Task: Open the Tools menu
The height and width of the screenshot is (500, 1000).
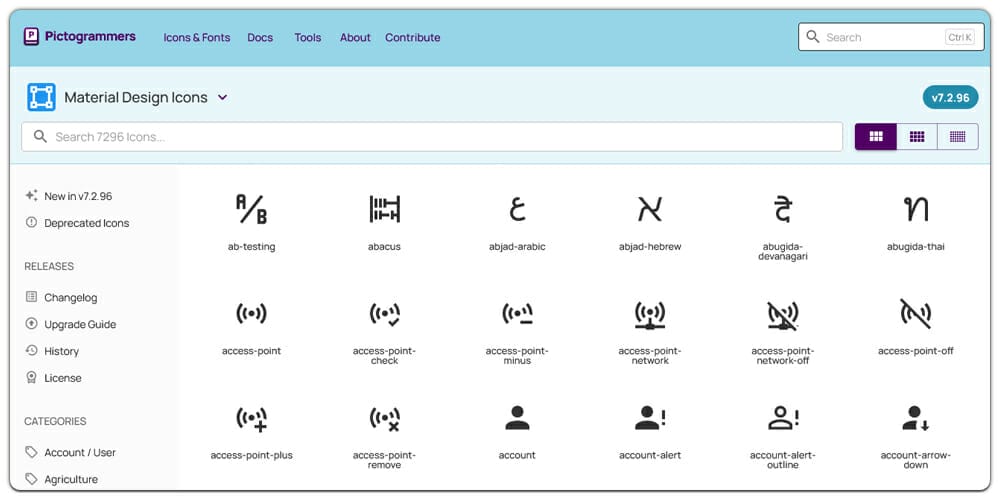Action: [x=307, y=38]
